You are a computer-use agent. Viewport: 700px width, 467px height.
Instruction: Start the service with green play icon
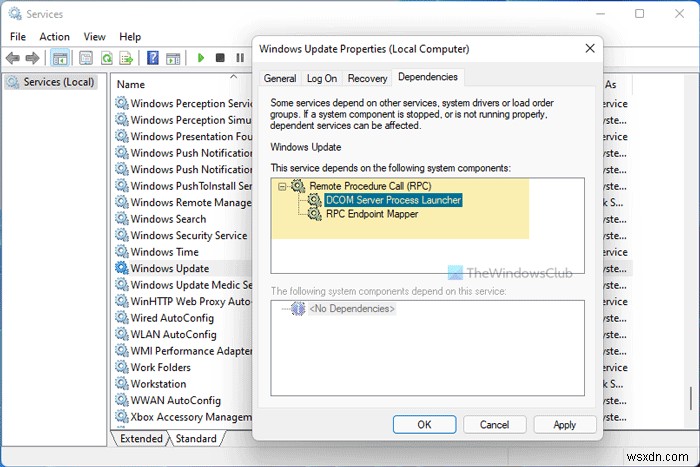(x=201, y=58)
